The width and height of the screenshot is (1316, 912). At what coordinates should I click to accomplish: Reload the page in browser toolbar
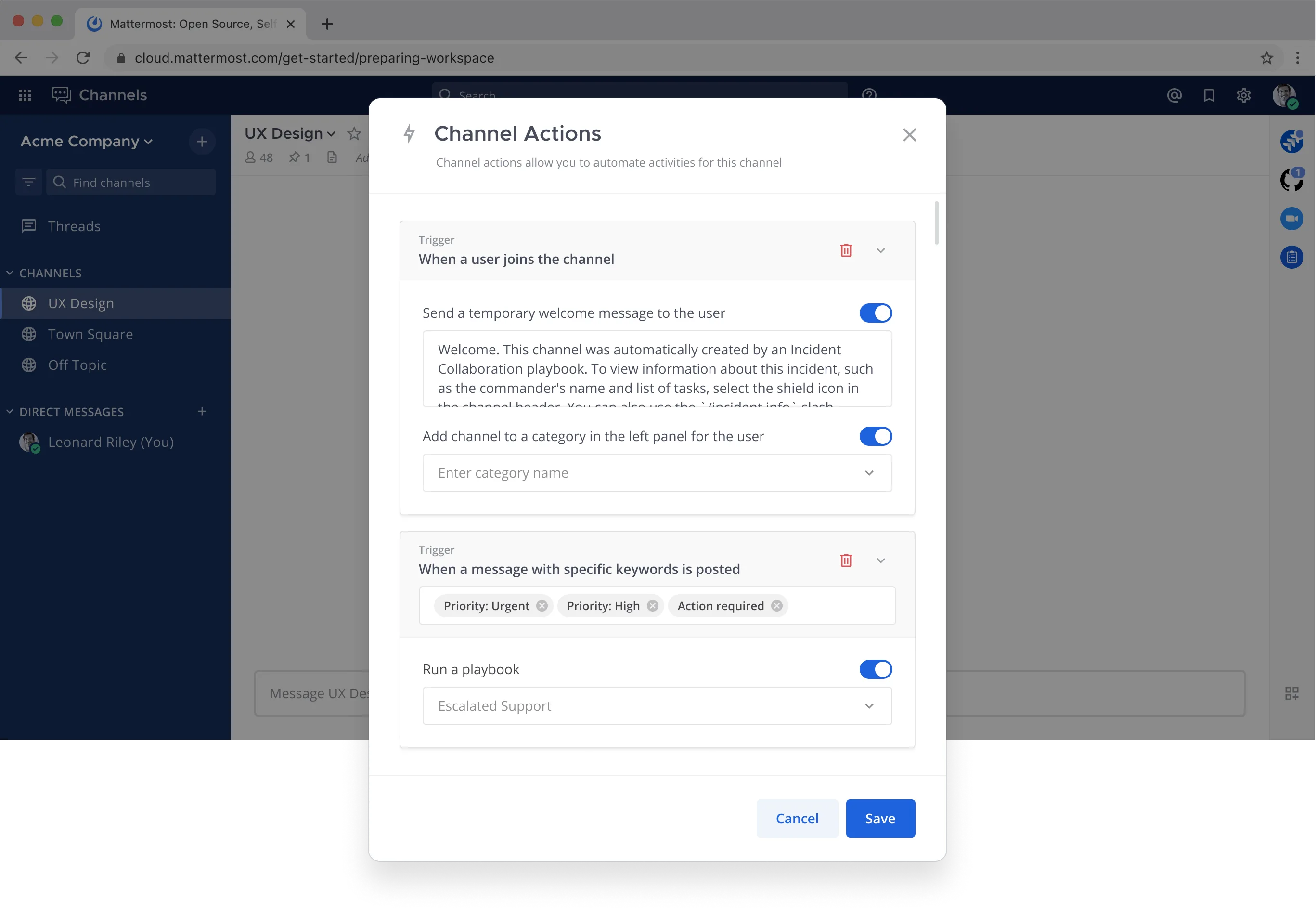click(x=83, y=58)
